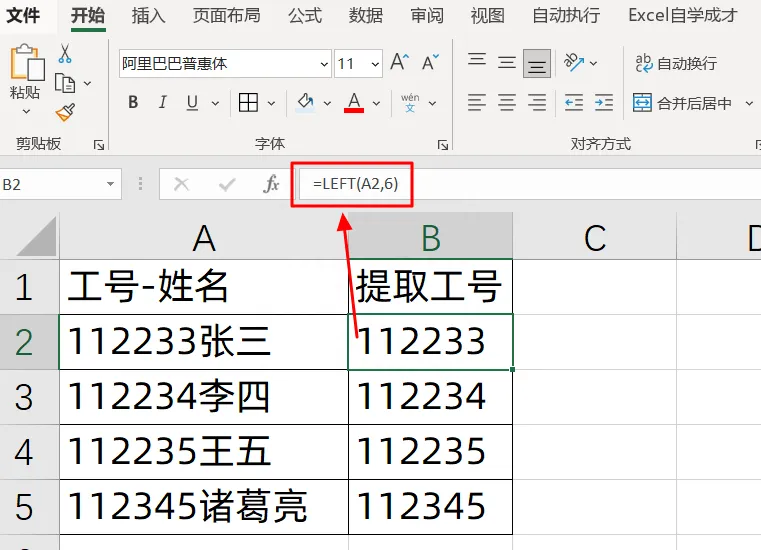Select cell A5 containing 112345诸葛亮

click(x=204, y=507)
